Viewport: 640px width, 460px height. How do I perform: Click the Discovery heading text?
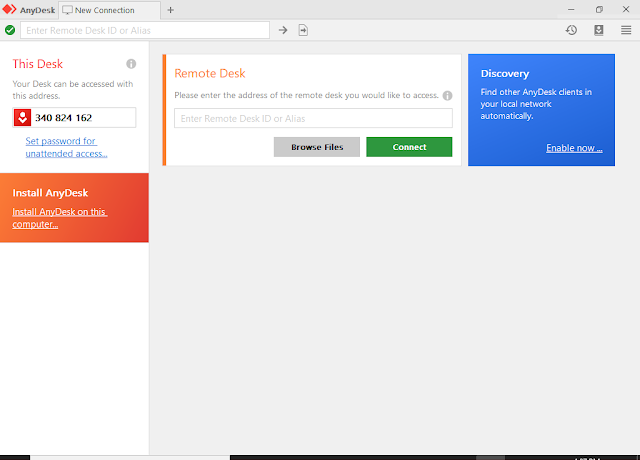pos(505,74)
